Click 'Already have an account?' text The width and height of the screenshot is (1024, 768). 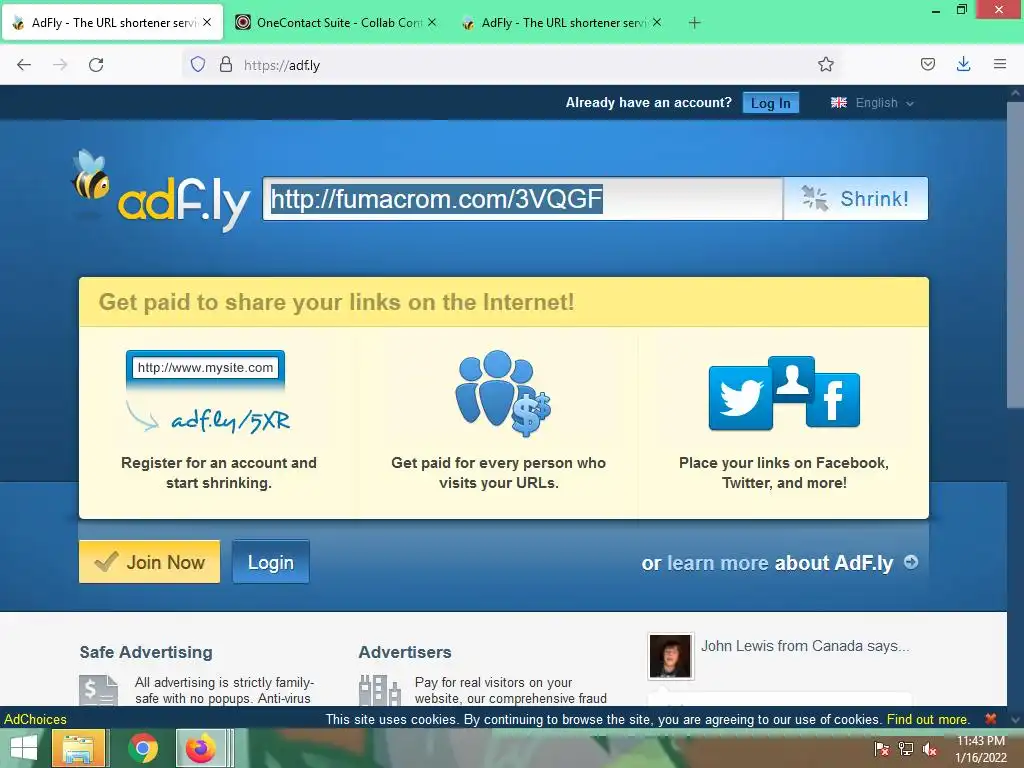click(x=648, y=103)
